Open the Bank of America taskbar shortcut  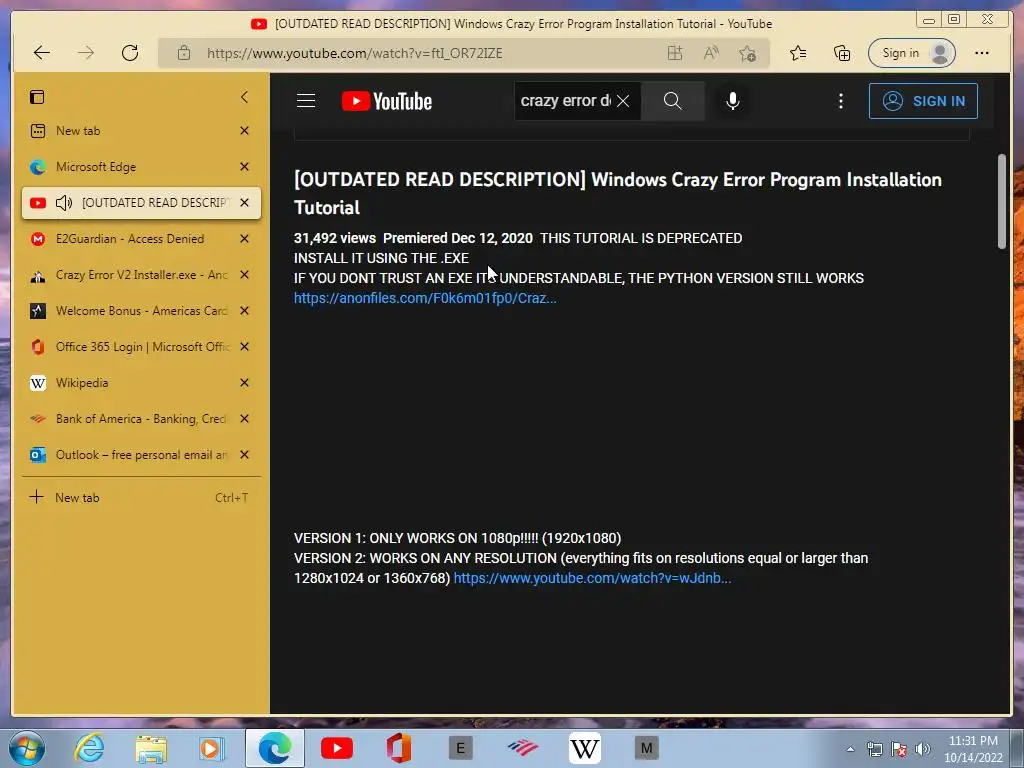pos(522,748)
